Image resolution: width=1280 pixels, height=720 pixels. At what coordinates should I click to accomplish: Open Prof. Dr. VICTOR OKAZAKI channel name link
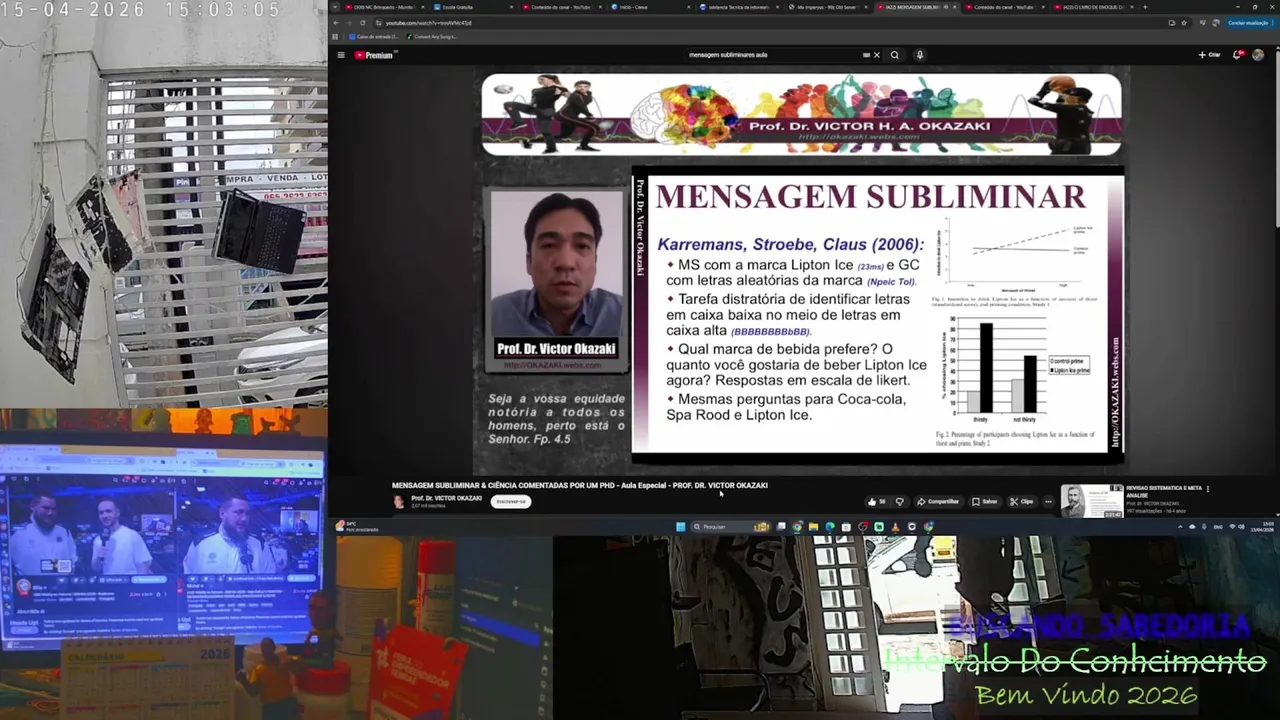[x=446, y=498]
